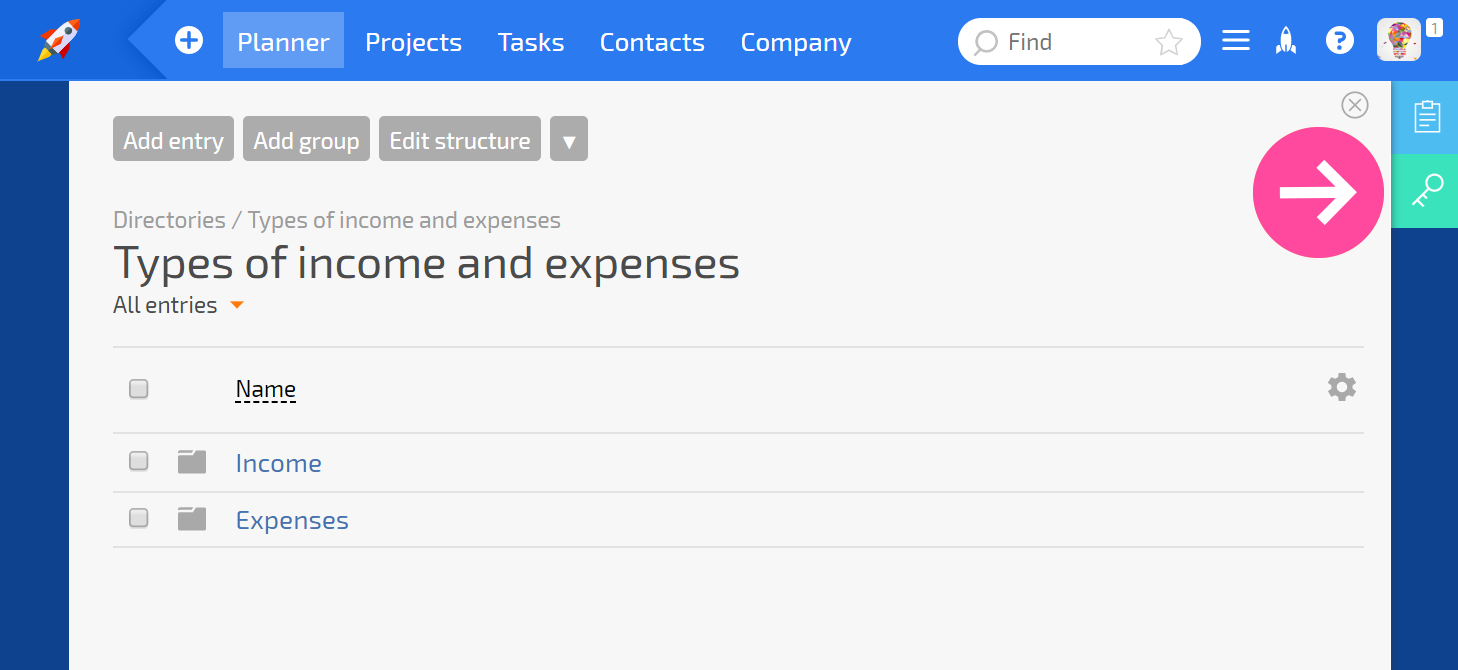Check the Expenses row checkbox
The width and height of the screenshot is (1458, 670).
coord(139,518)
